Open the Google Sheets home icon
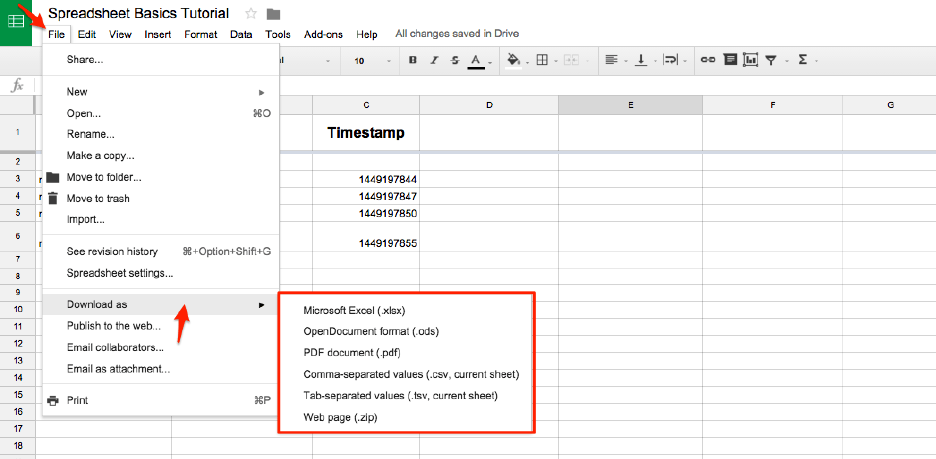 click(16, 23)
